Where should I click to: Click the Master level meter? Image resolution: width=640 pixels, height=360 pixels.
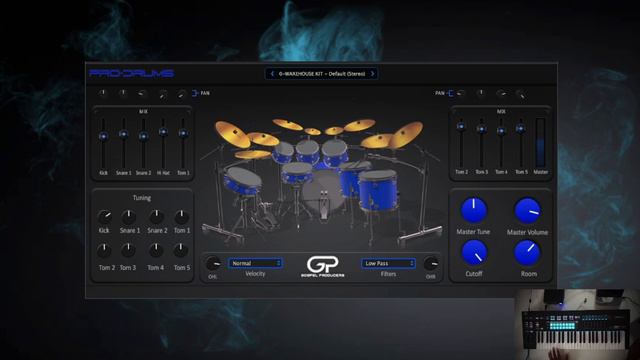(x=540, y=142)
